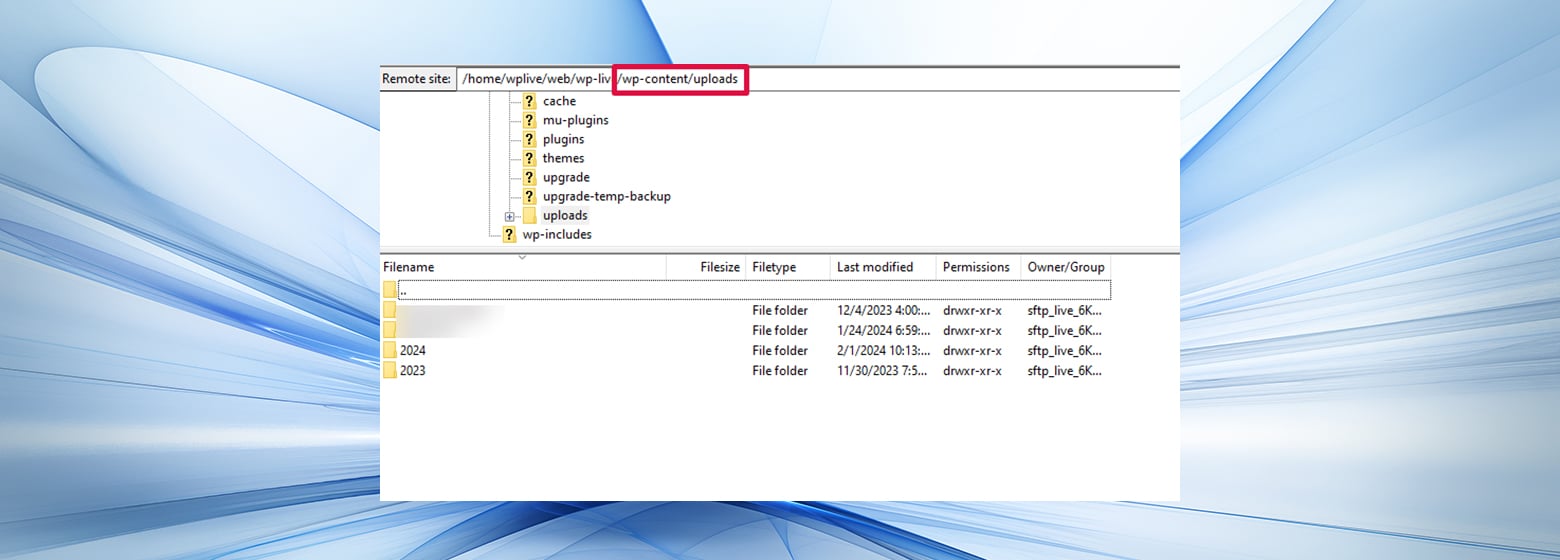
Task: Click the '12/4/2023 4:00:...' modified date
Action: [884, 310]
